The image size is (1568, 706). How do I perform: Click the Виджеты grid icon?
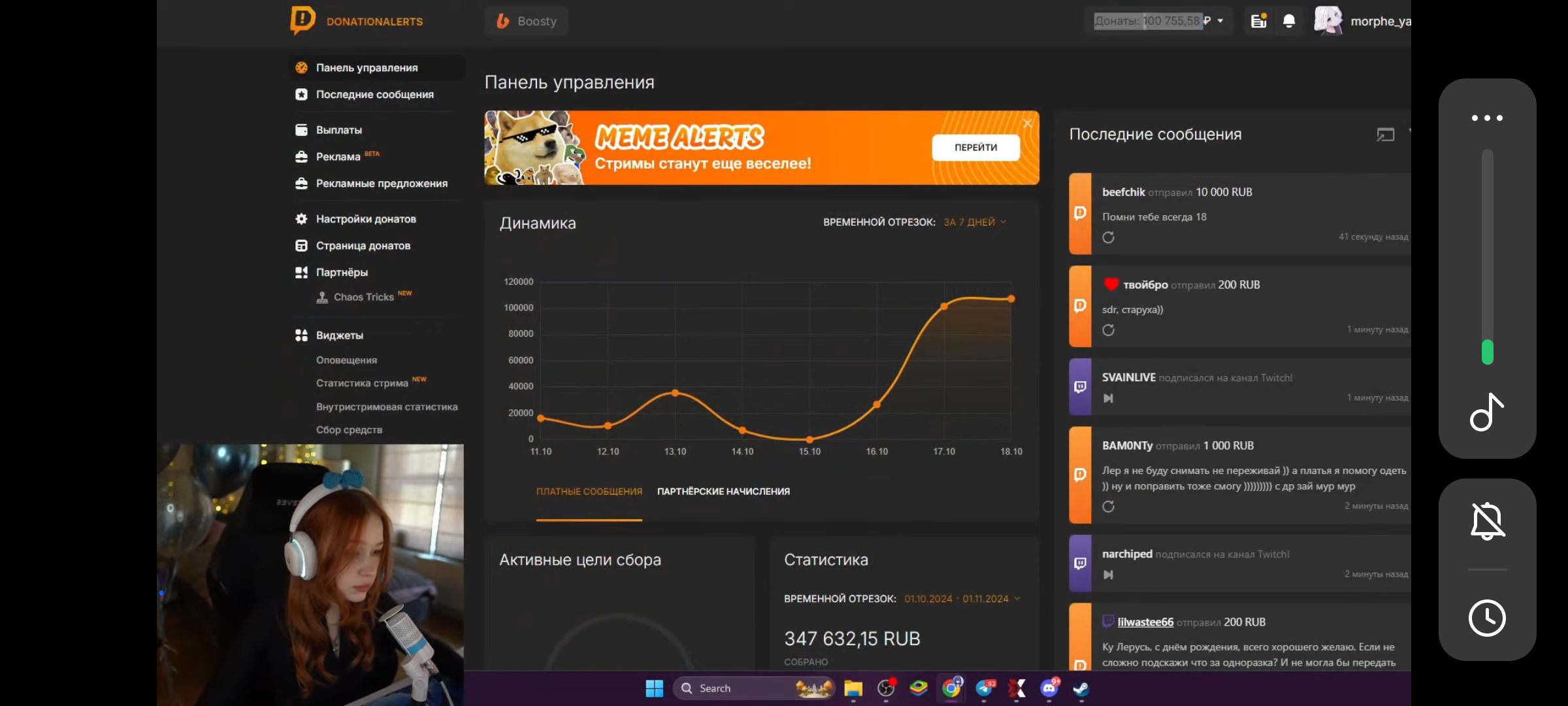[301, 335]
